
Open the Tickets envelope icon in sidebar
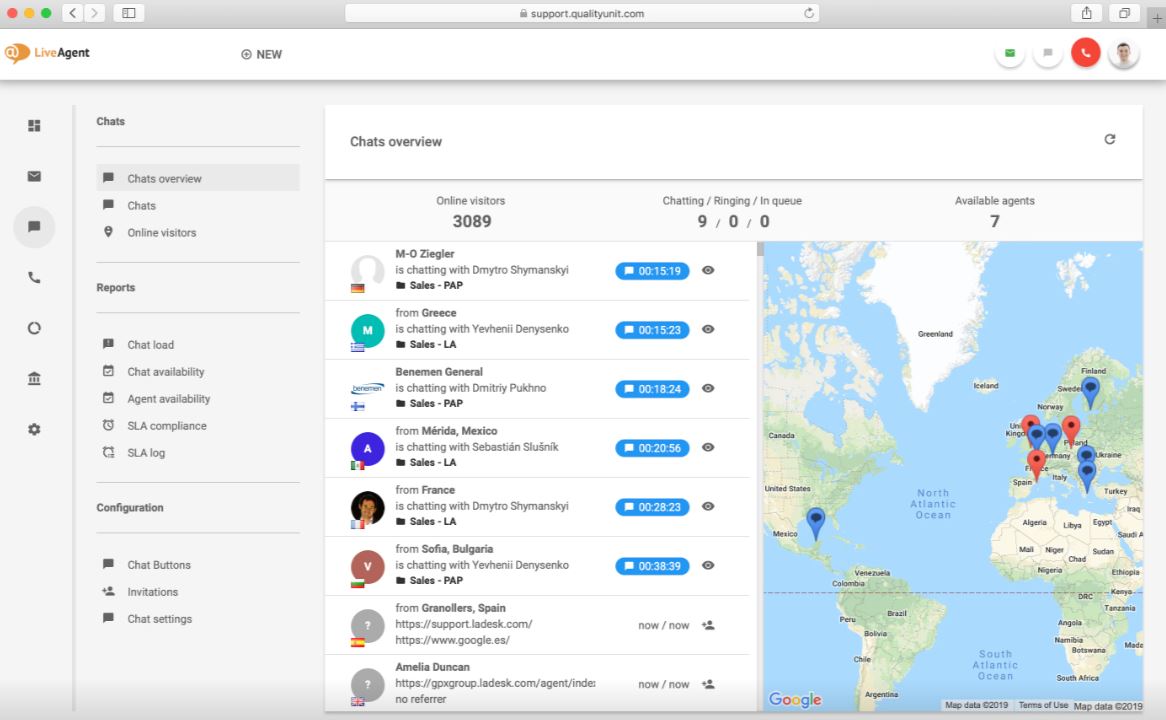[34, 176]
